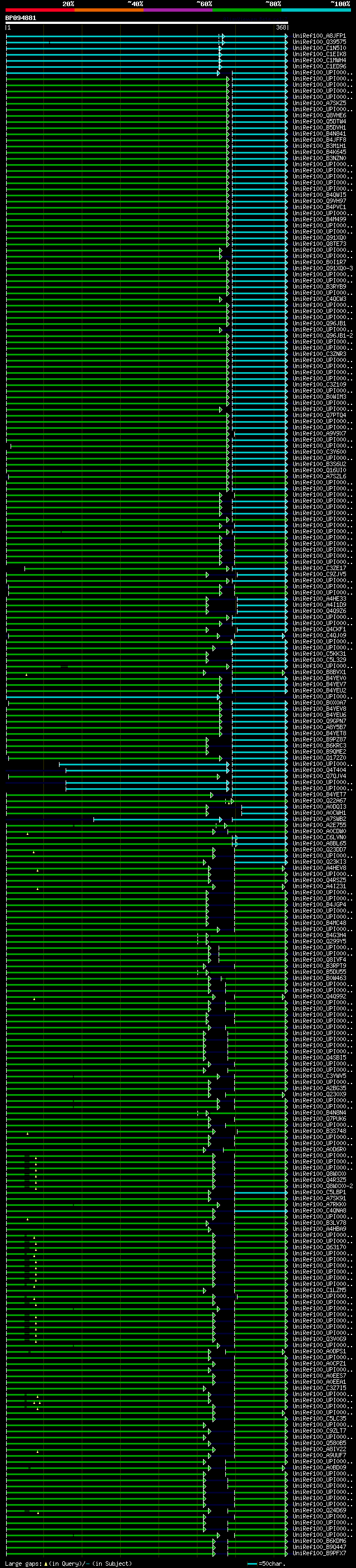This screenshot has width=356, height=1568.
Task: Select hit UniRef100_Q22A67
Action: (x=319, y=801)
